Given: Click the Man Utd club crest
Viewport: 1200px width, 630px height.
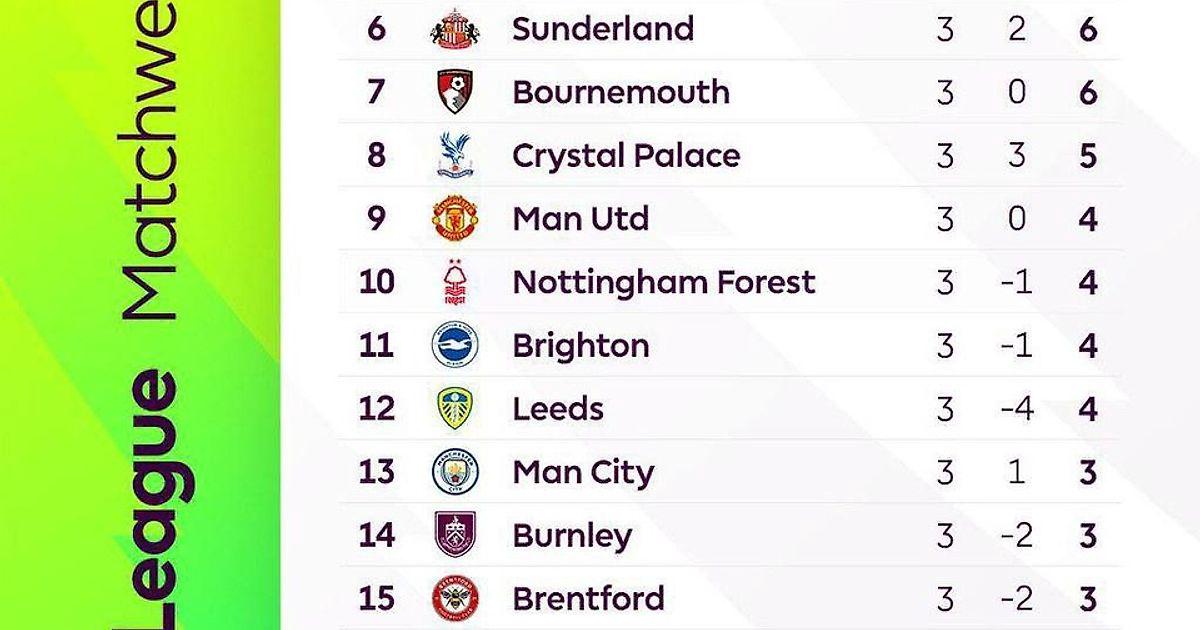Looking at the screenshot, I should click(x=455, y=219).
